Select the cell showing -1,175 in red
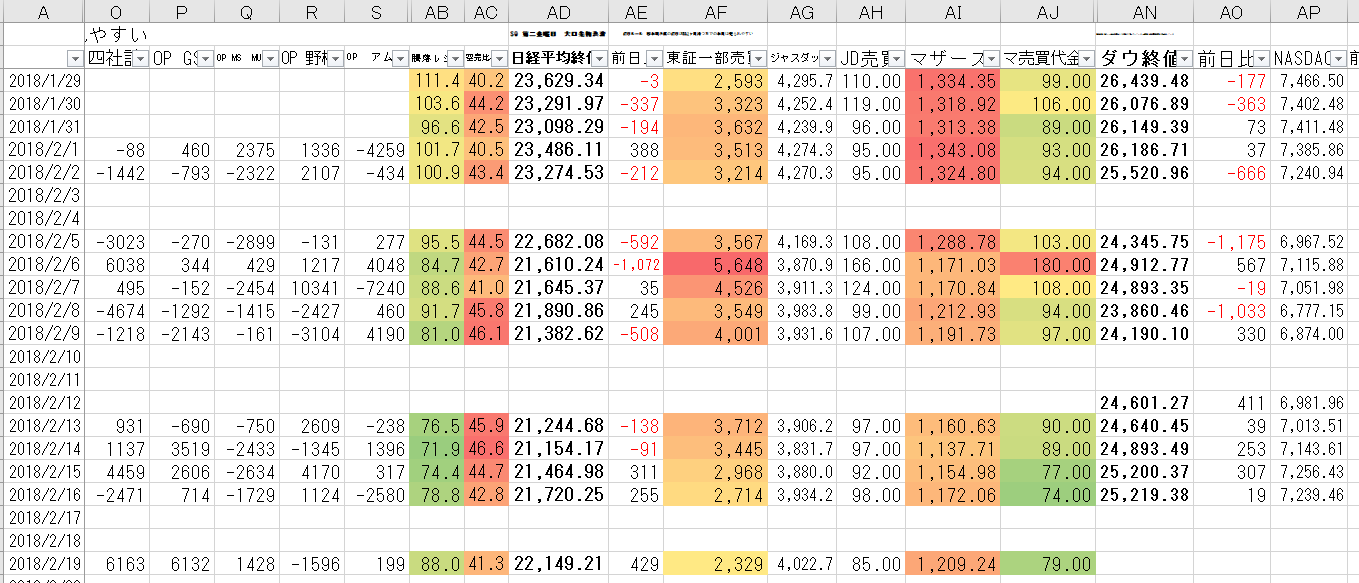Screen dimensions: 1359x583 click(1232, 243)
